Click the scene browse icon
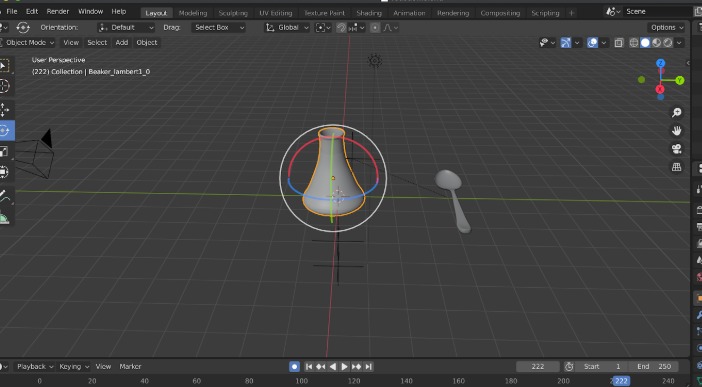This screenshot has width=702, height=387. (613, 12)
